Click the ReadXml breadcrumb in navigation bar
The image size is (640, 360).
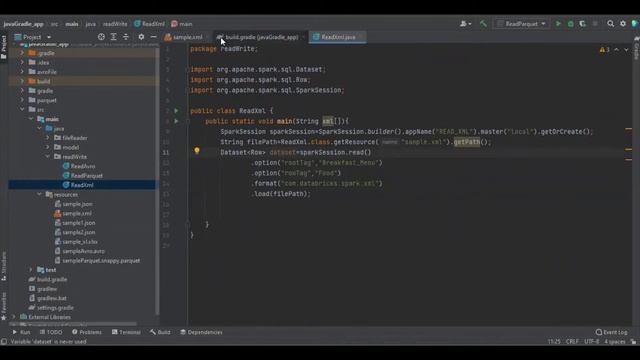coord(149,24)
